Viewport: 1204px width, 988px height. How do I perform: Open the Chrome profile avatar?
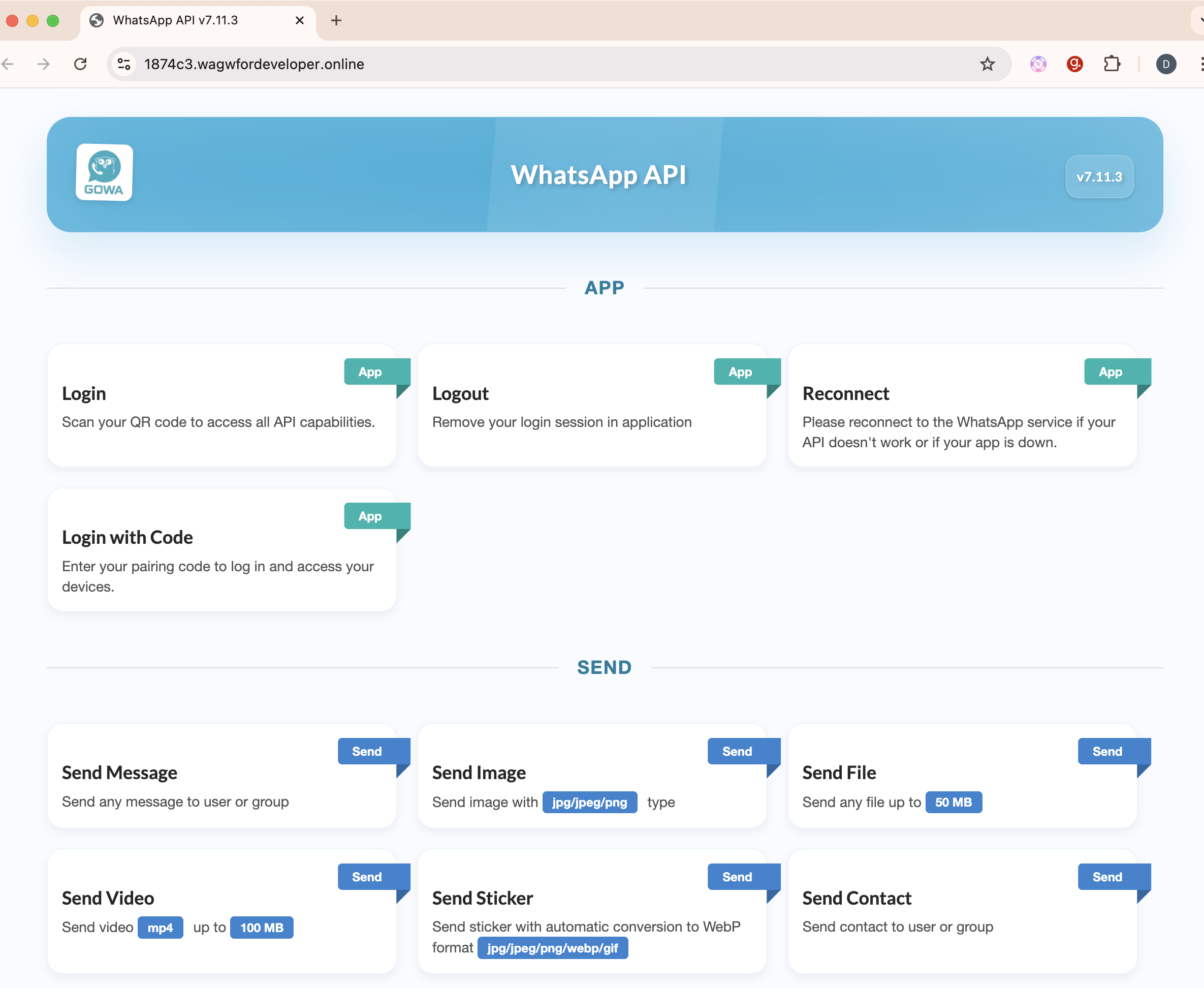[x=1166, y=64]
